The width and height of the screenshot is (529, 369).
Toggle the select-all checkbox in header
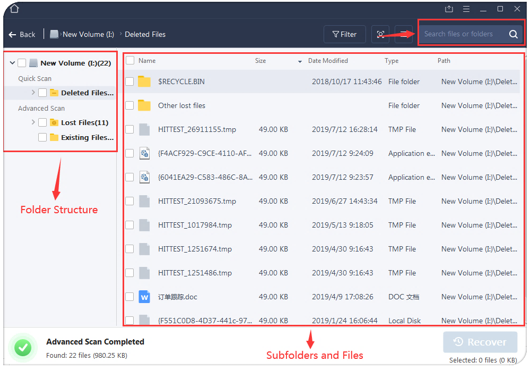(130, 60)
